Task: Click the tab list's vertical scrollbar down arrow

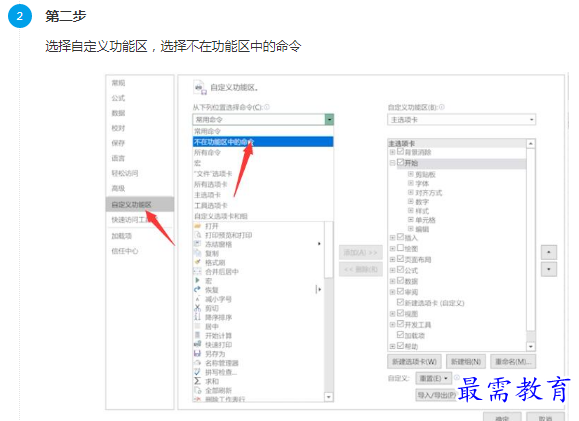Action: (531, 346)
